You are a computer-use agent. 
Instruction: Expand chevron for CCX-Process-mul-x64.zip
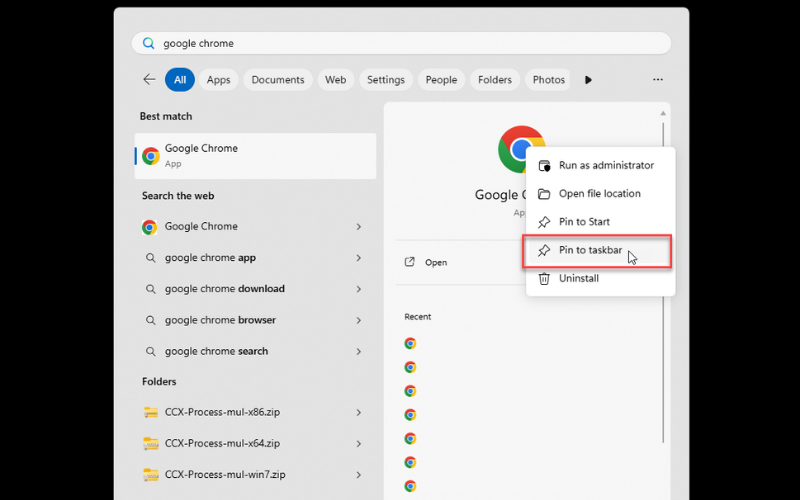click(x=359, y=444)
